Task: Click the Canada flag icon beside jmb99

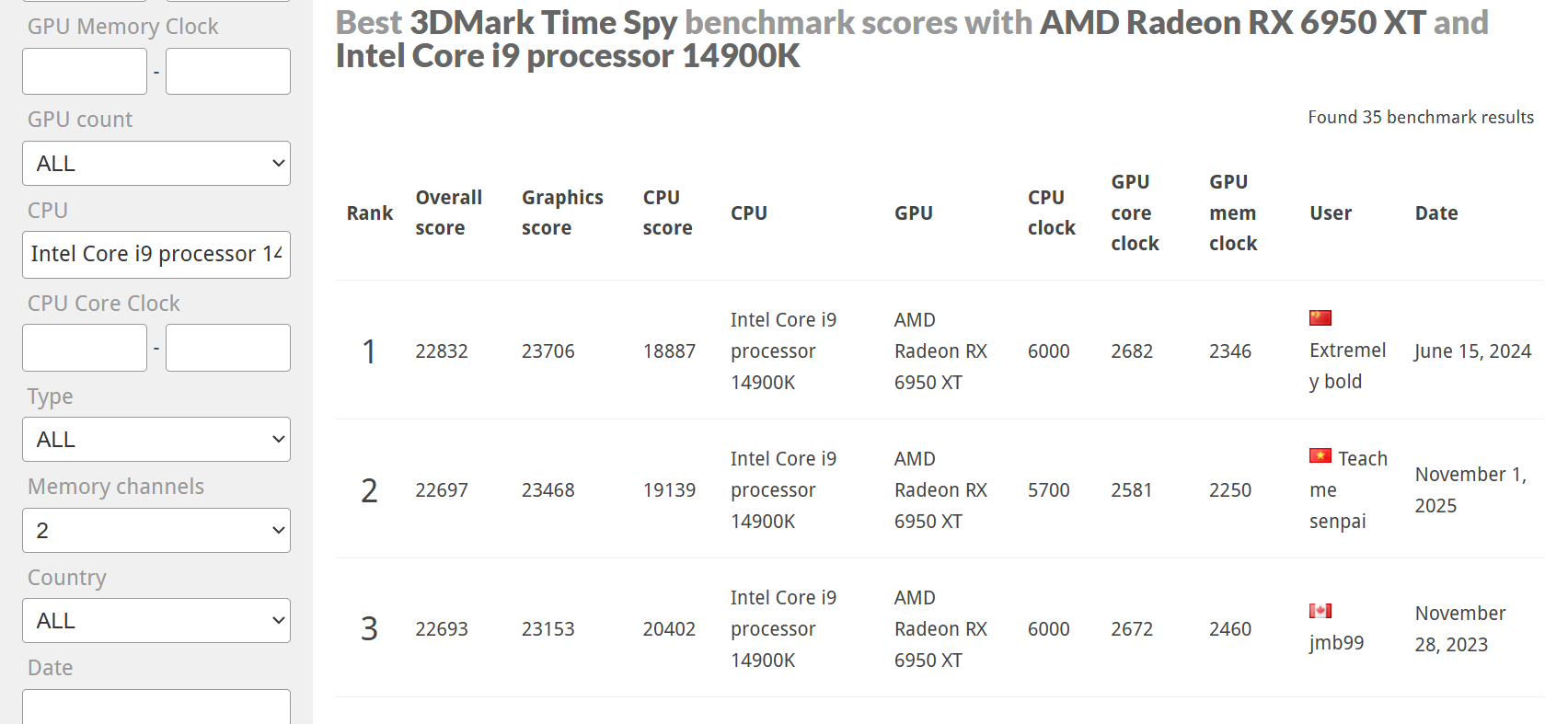Action: 1320,611
